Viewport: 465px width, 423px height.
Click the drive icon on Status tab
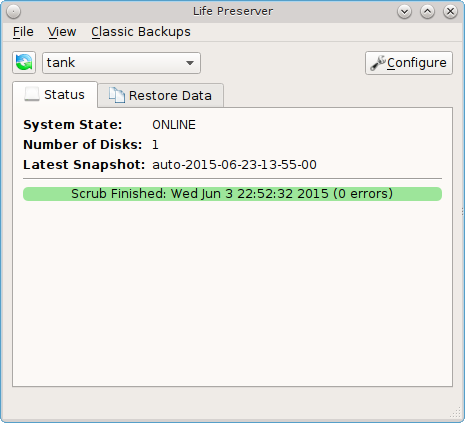click(32, 94)
